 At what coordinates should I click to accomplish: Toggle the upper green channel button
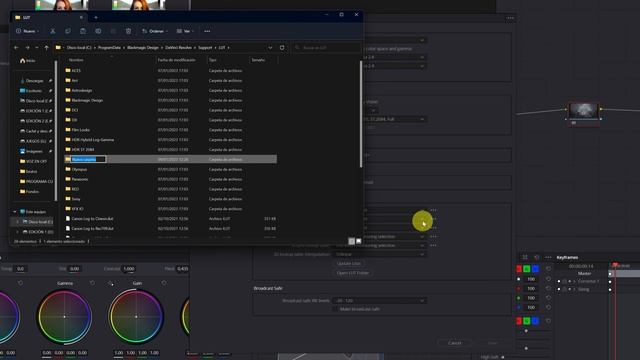527,269
